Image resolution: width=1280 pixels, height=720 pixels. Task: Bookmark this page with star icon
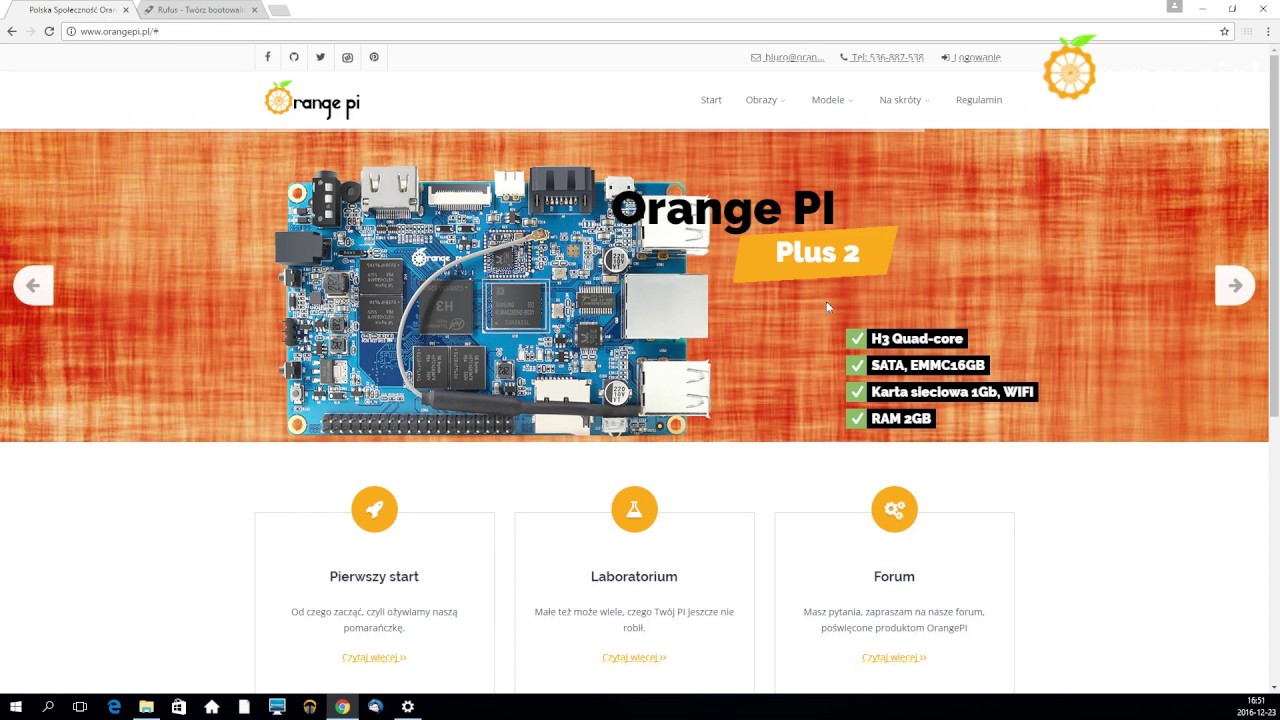point(1224,31)
